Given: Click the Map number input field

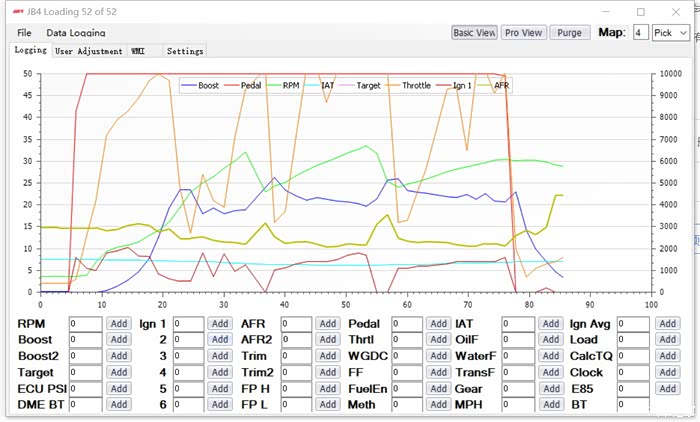Looking at the screenshot, I should [640, 33].
